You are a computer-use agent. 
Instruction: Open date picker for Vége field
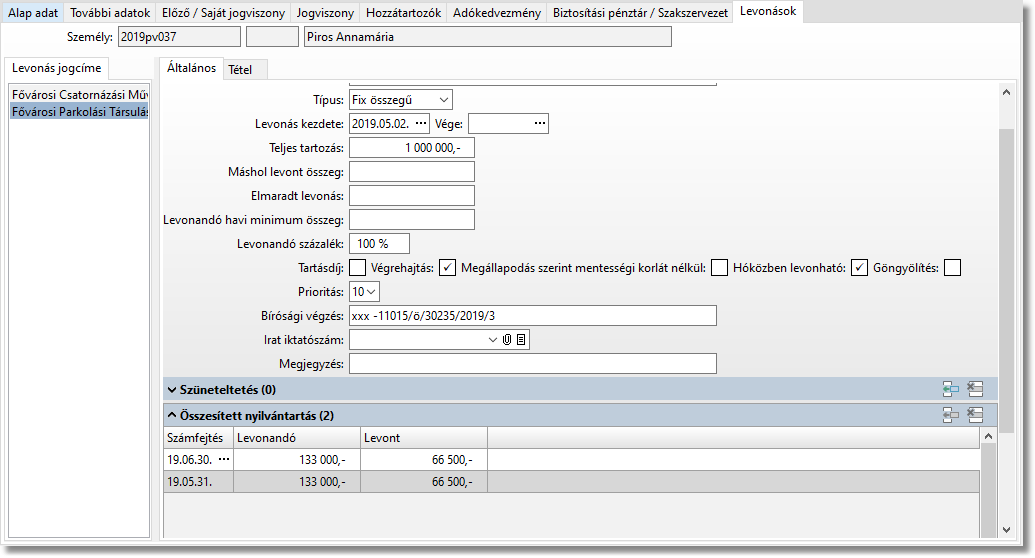(x=540, y=123)
